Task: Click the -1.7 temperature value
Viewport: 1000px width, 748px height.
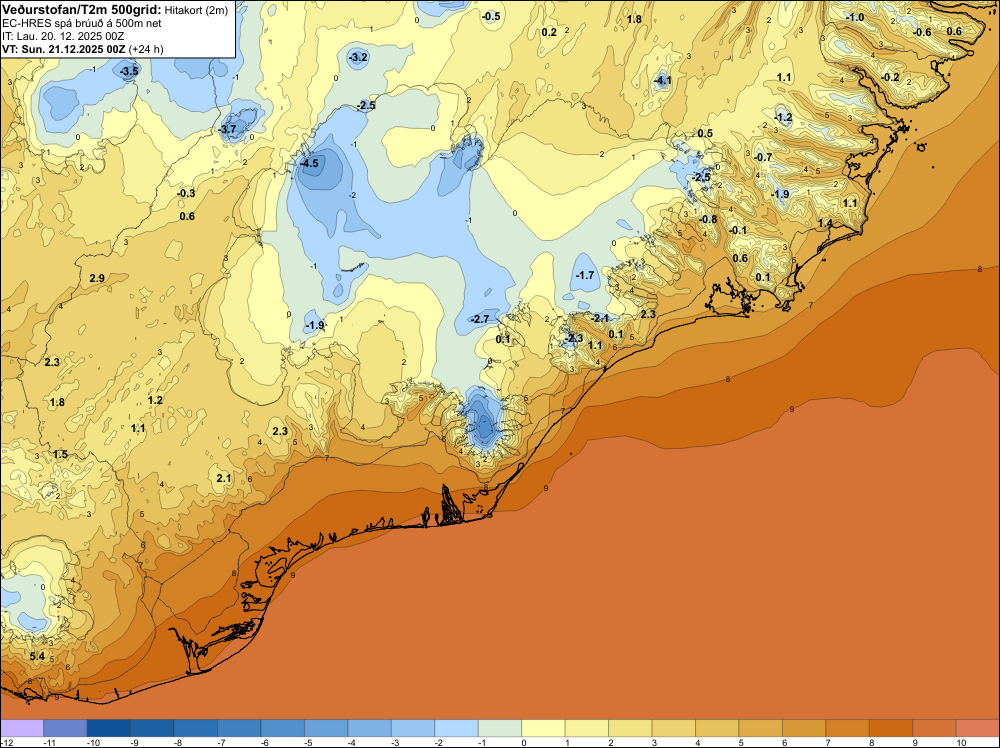Action: coord(585,275)
